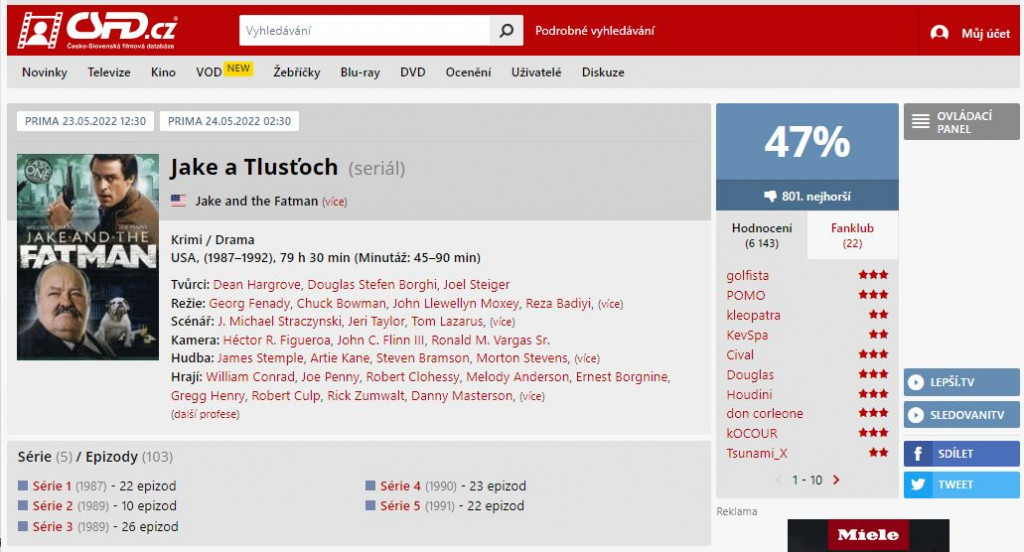Viewport: 1024px width, 552px height.
Task: Click the play icon on Lepší.TV
Action: pos(916,382)
